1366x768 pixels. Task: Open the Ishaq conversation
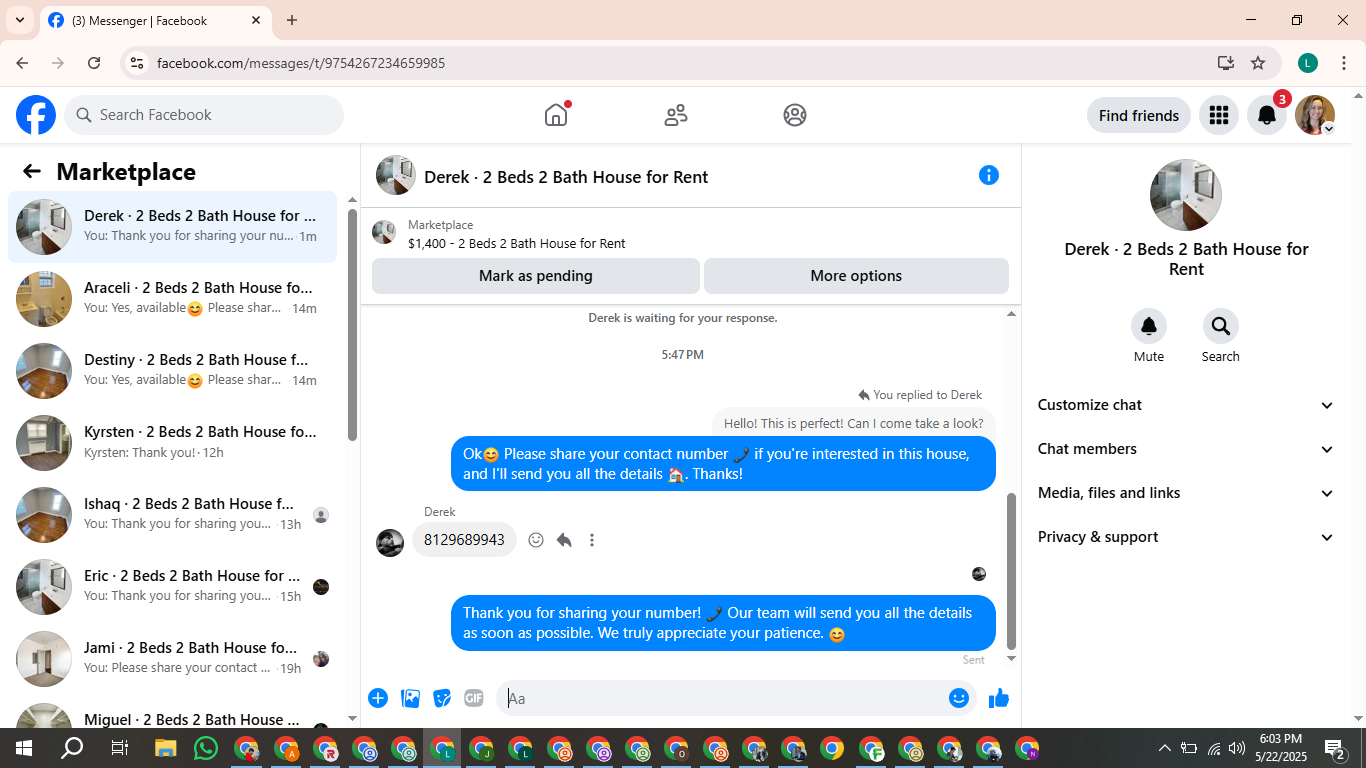[x=173, y=515]
